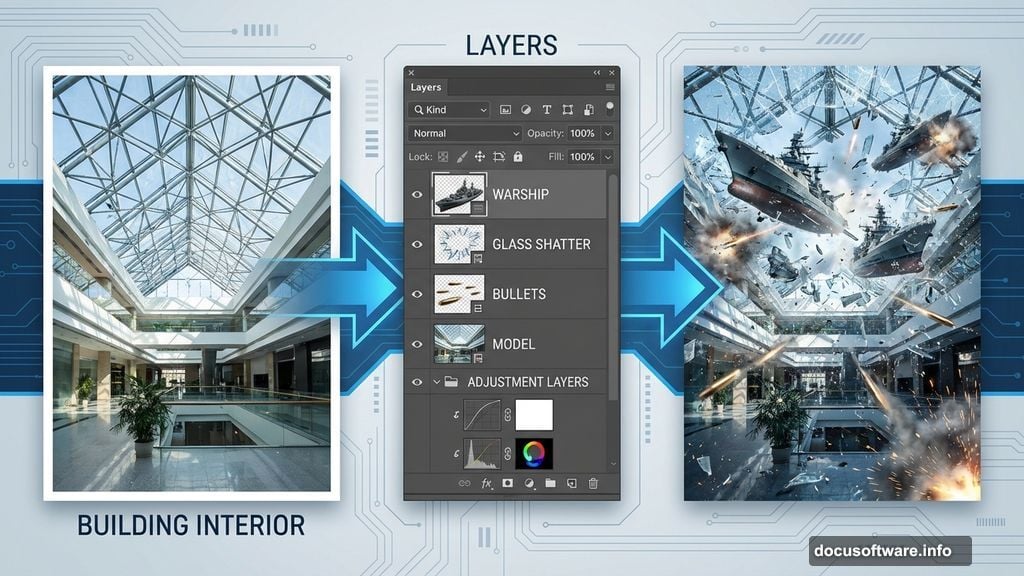Create a new group with the folder icon
Screen dimensions: 1024x576
(x=551, y=483)
